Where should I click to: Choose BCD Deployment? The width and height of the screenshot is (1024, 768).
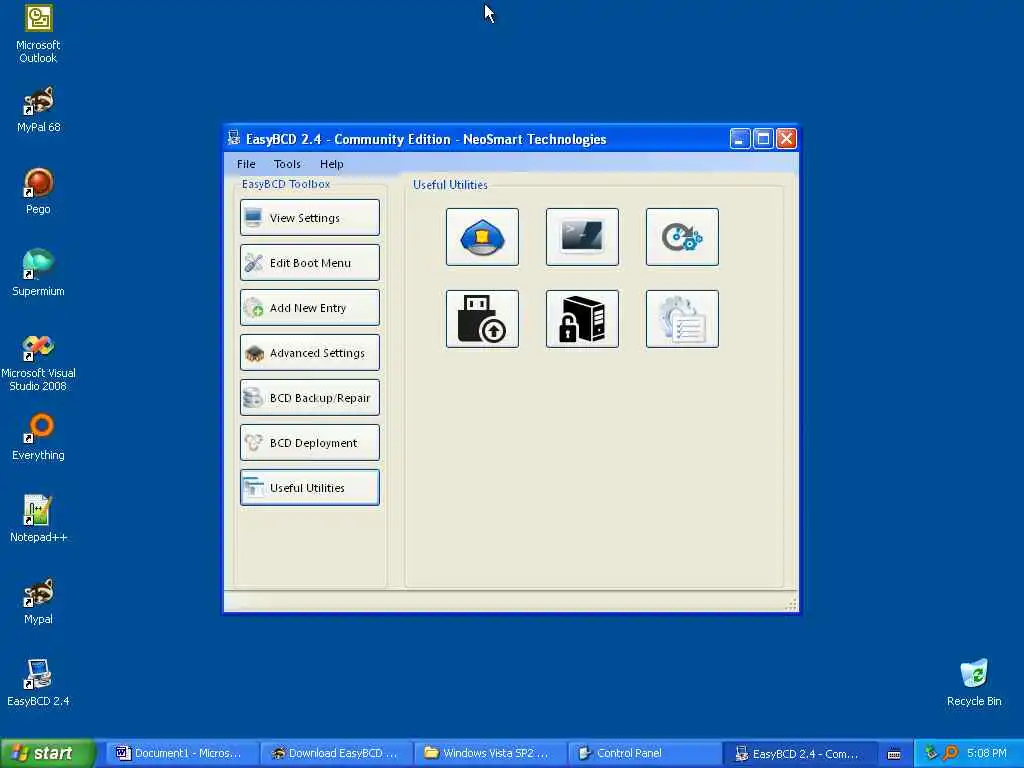[310, 443]
